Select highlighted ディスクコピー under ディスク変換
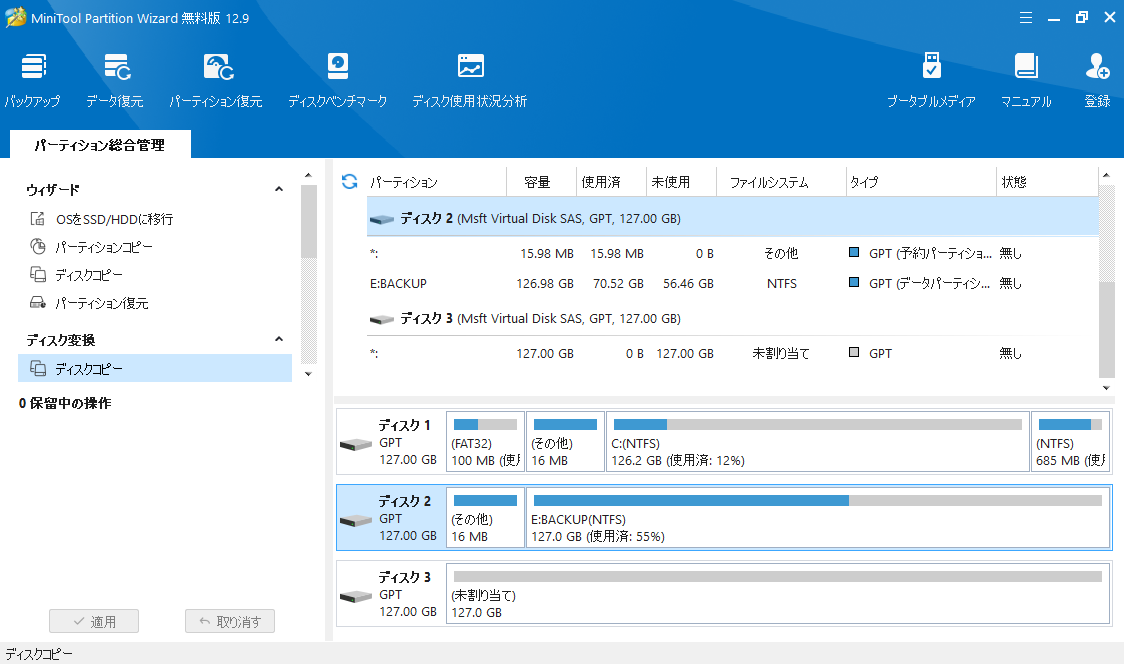The image size is (1124, 664). [155, 368]
